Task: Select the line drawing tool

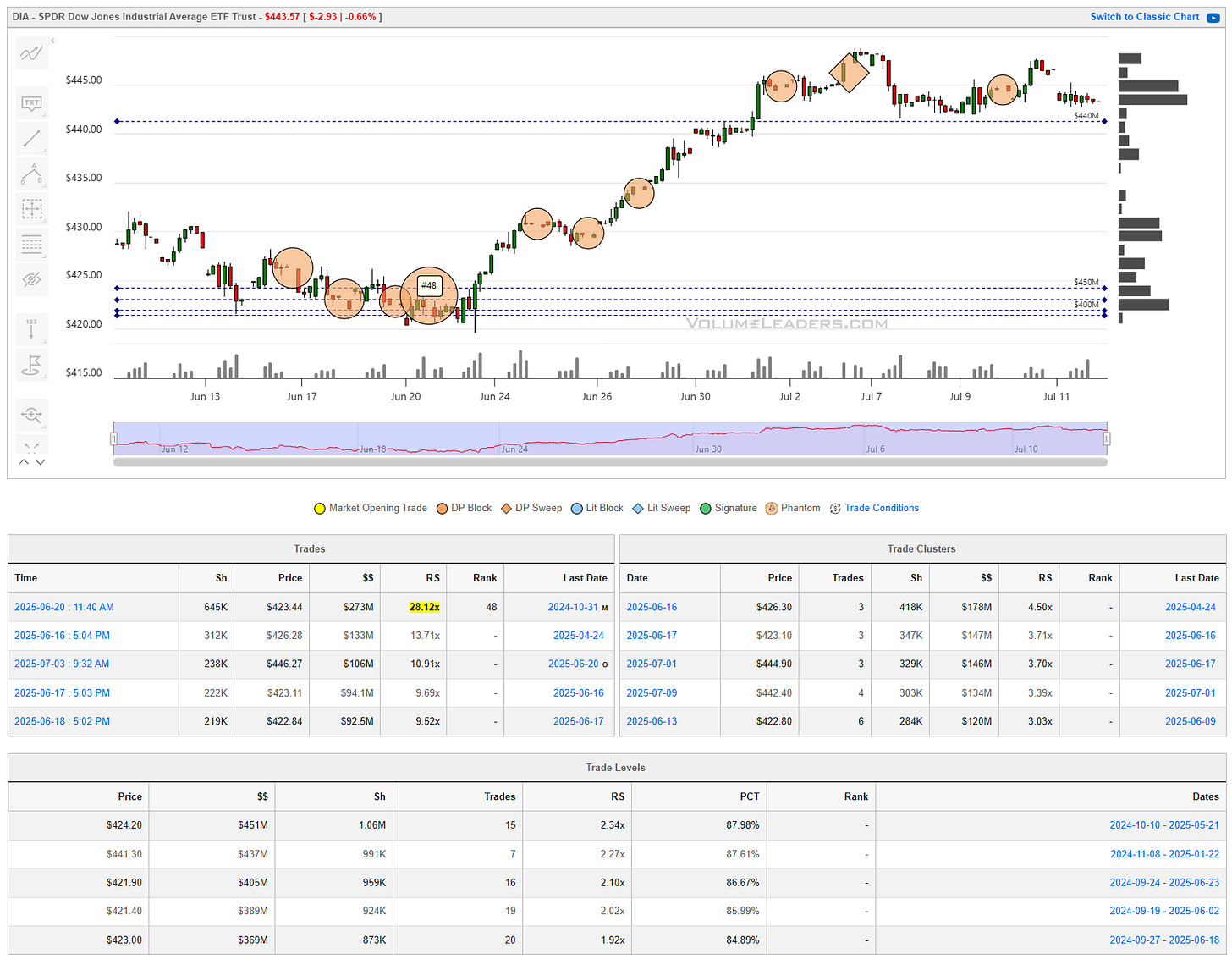Action: click(x=32, y=138)
